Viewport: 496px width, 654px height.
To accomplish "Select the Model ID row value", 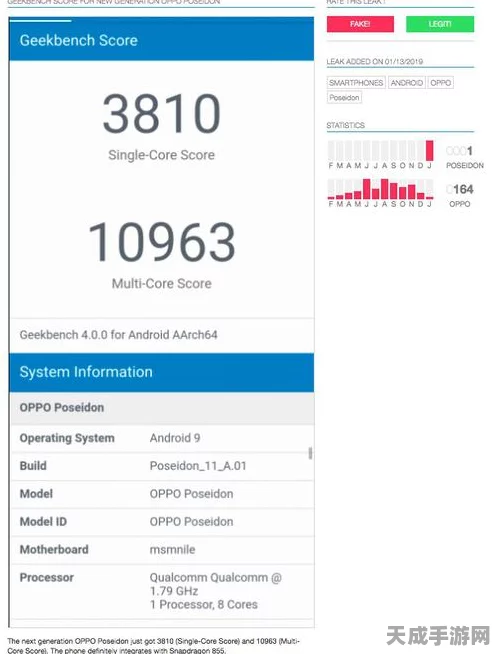I will pos(191,522).
